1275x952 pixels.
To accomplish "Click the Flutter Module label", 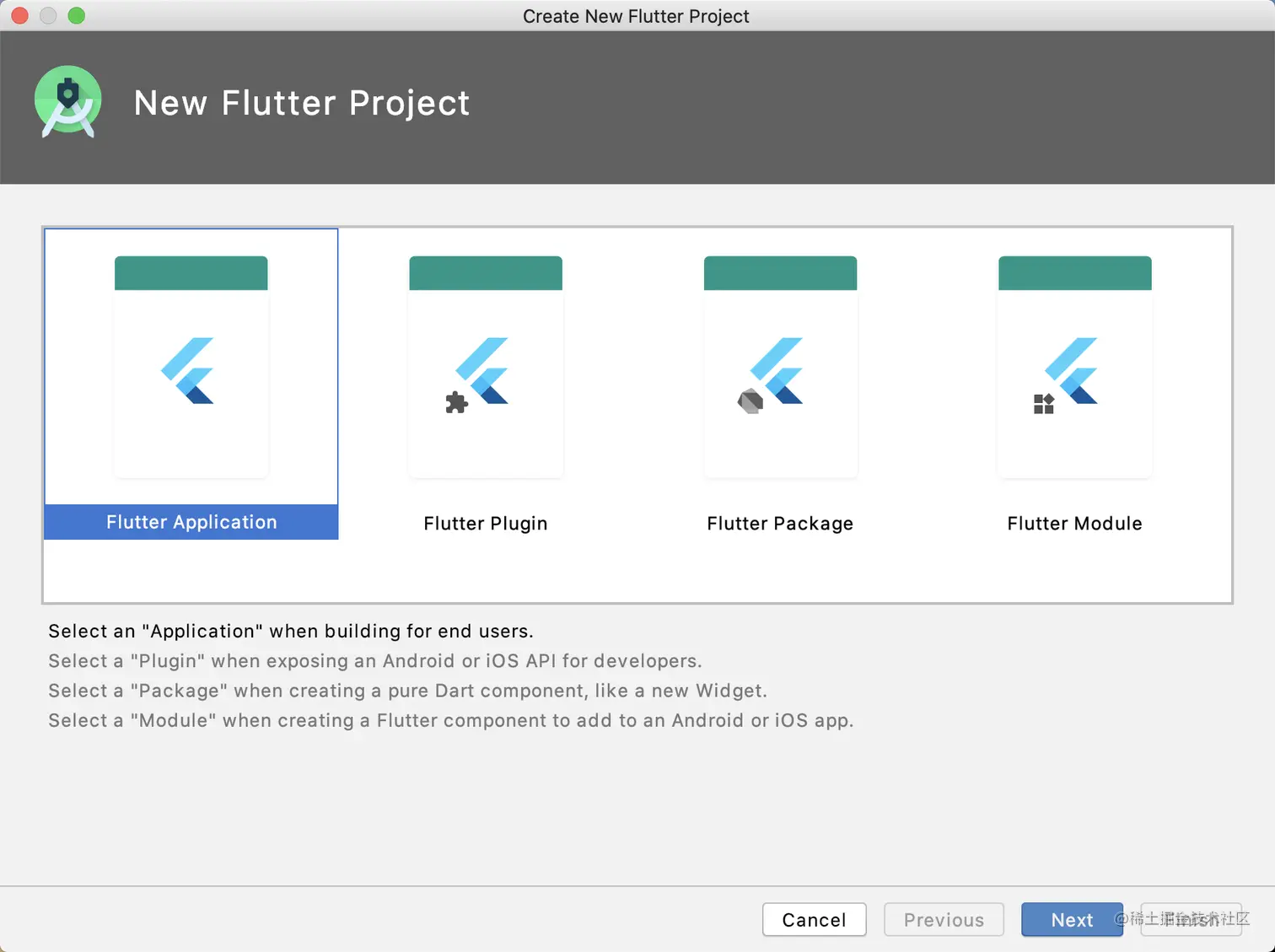I will tap(1074, 524).
